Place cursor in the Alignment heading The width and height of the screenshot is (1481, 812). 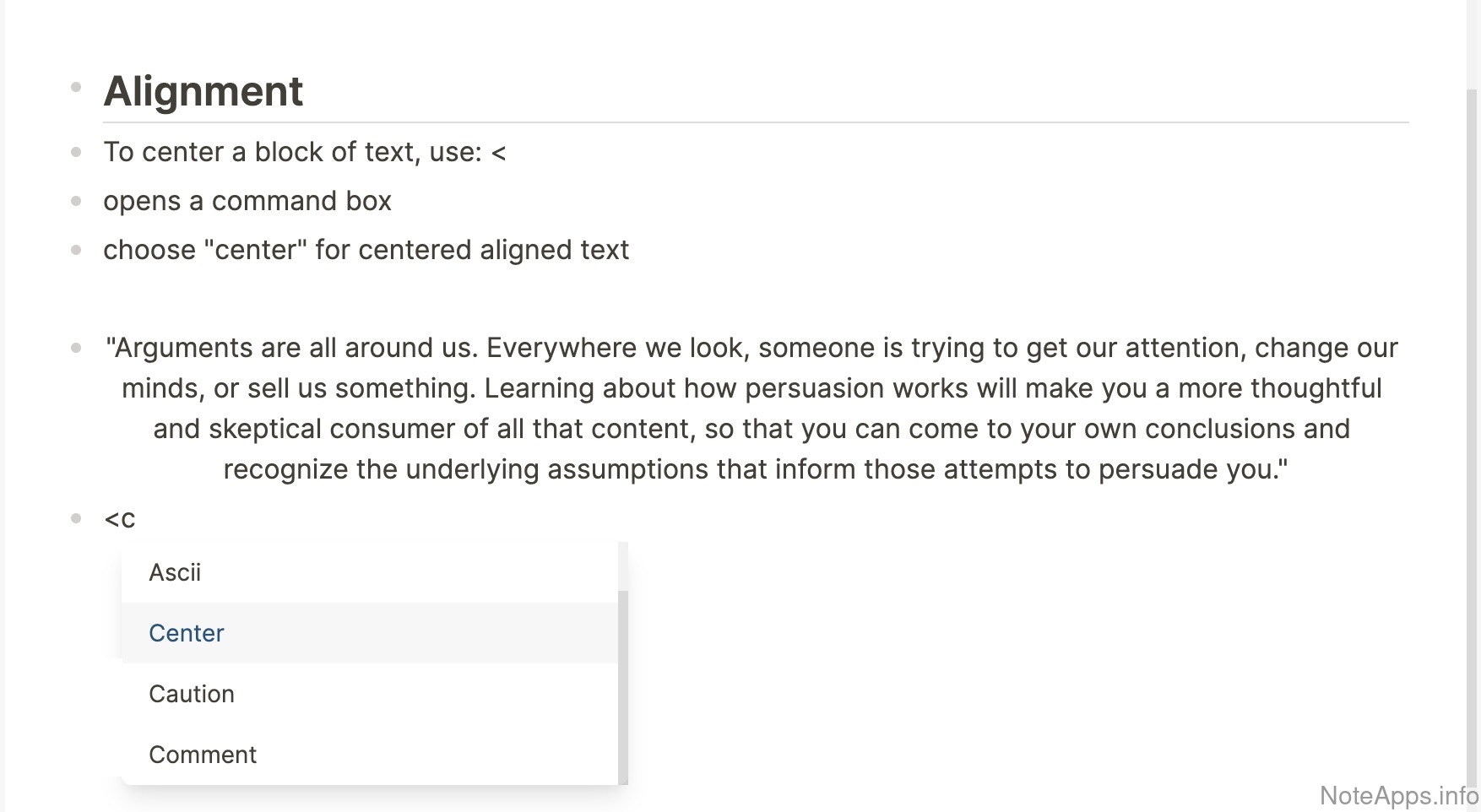pyautogui.click(x=203, y=91)
